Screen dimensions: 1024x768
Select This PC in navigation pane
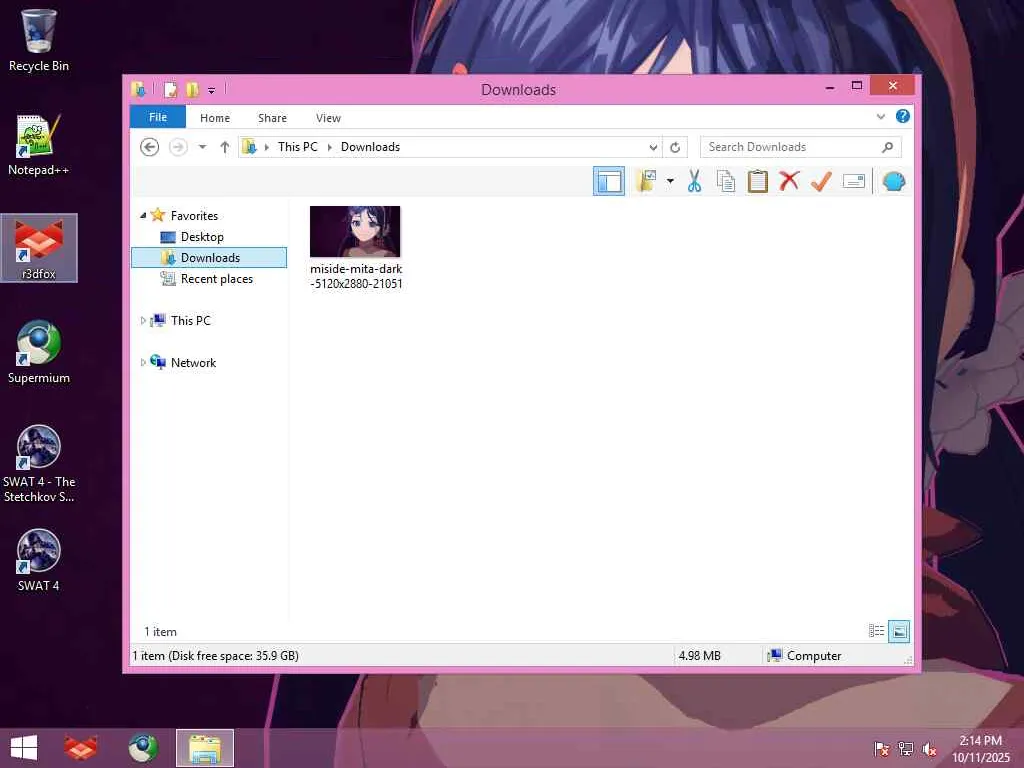tap(191, 321)
